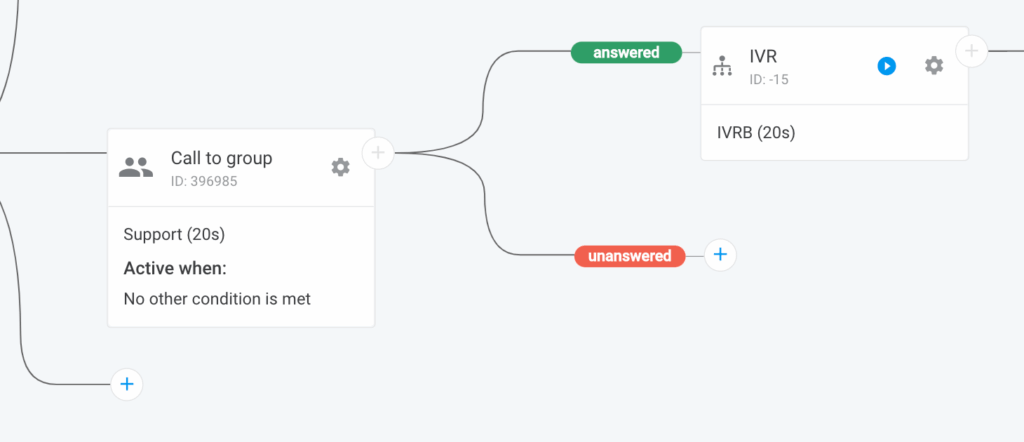Select the red unanswered branch label
The height and width of the screenshot is (442, 1024).
[630, 256]
